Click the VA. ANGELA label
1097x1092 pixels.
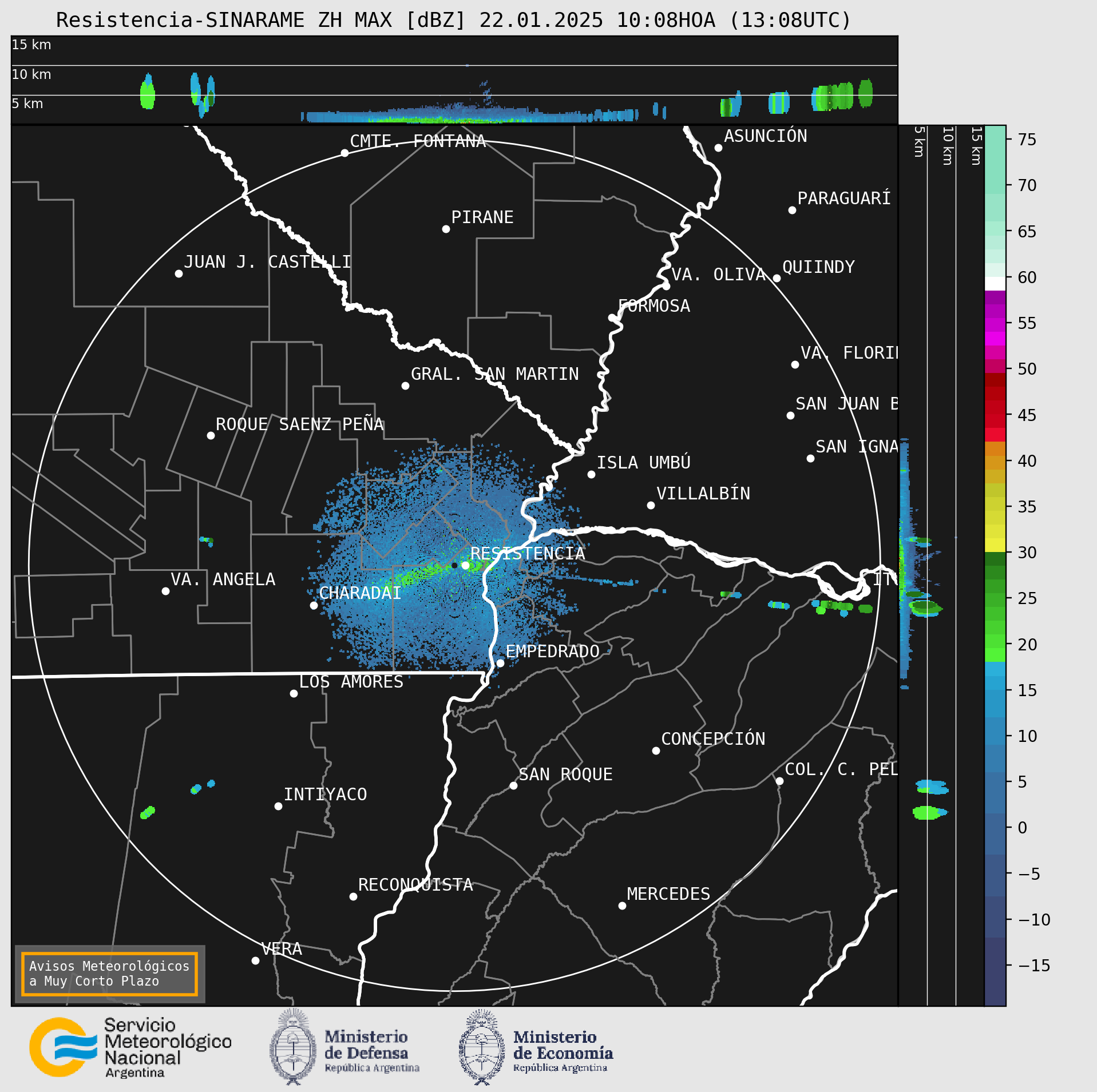pos(223,579)
